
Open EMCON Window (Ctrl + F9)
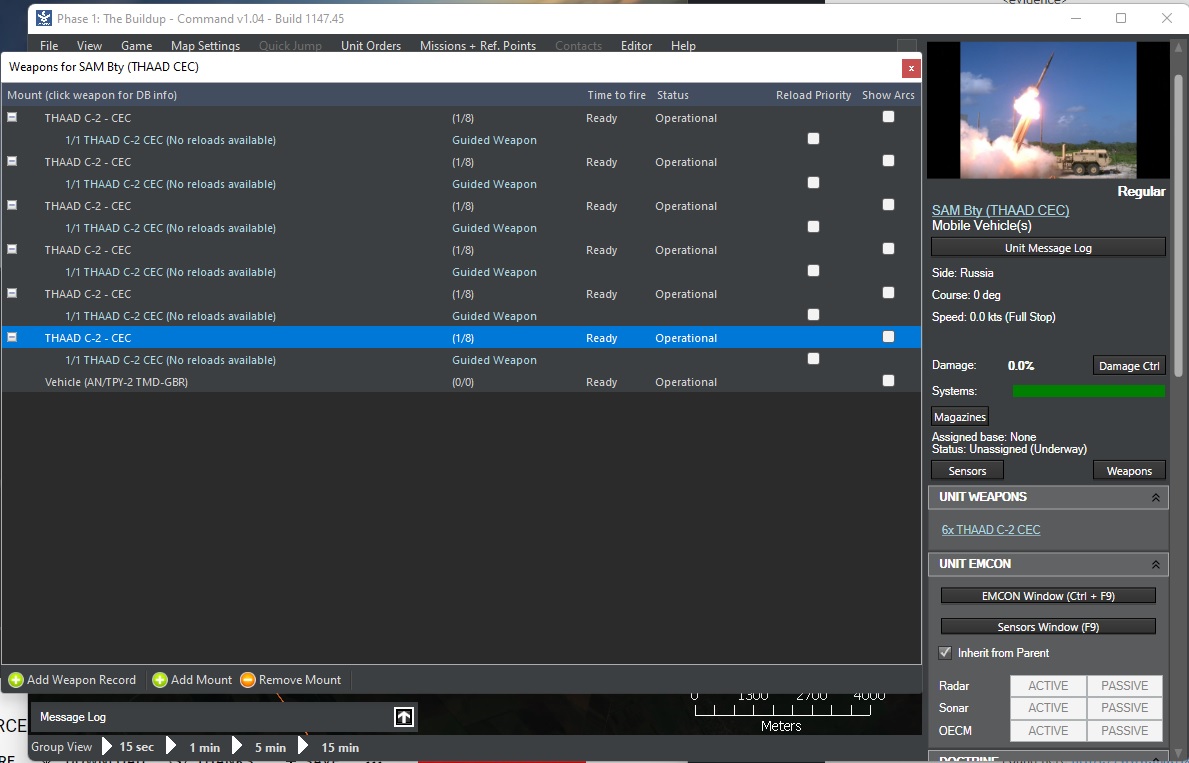[1048, 596]
